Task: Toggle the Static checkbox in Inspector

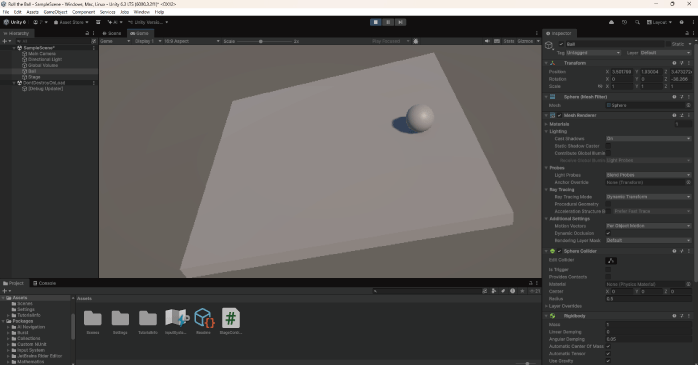Action: tap(668, 44)
